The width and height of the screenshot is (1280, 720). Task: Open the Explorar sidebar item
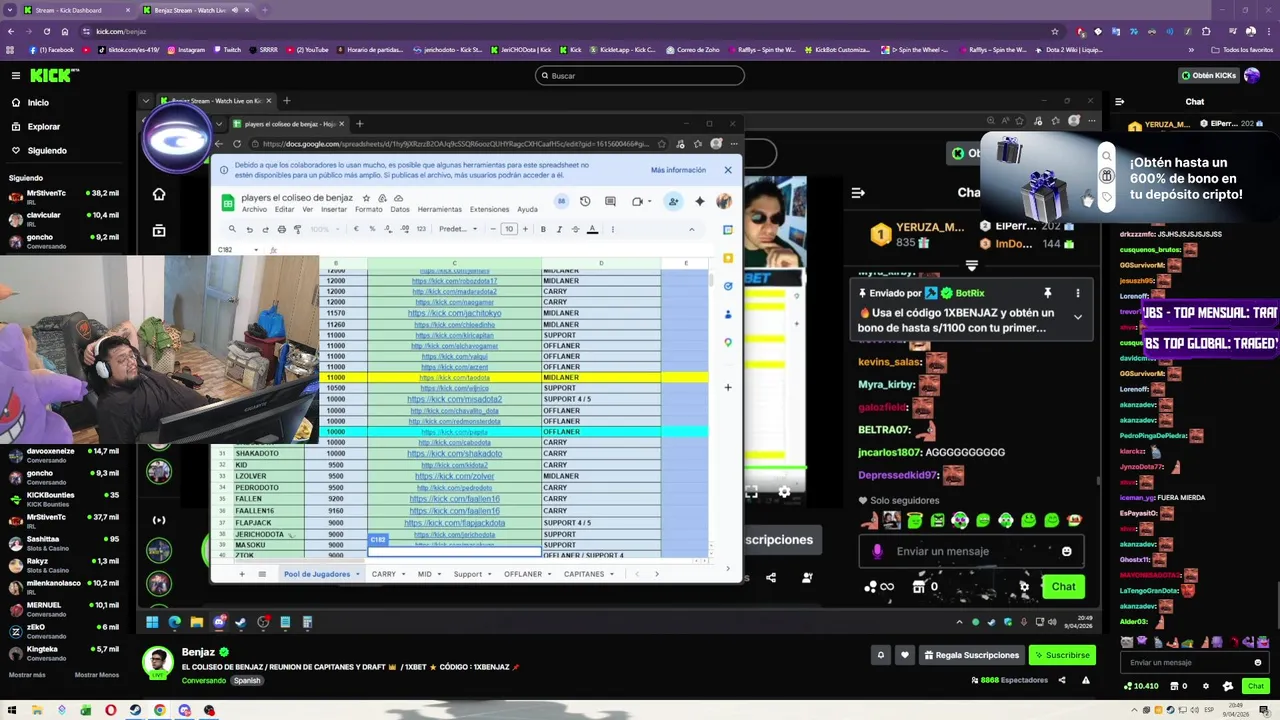pyautogui.click(x=35, y=127)
